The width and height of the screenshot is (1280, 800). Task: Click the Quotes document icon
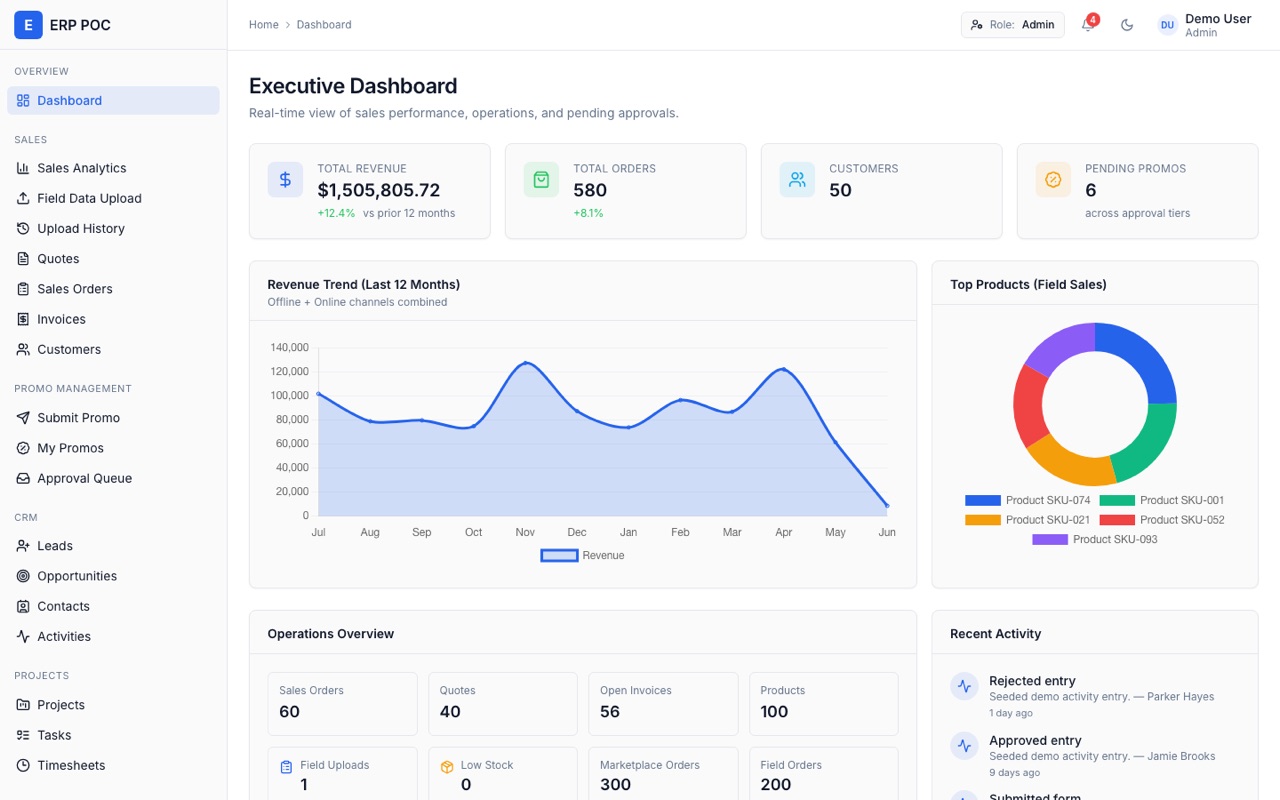pos(23,258)
